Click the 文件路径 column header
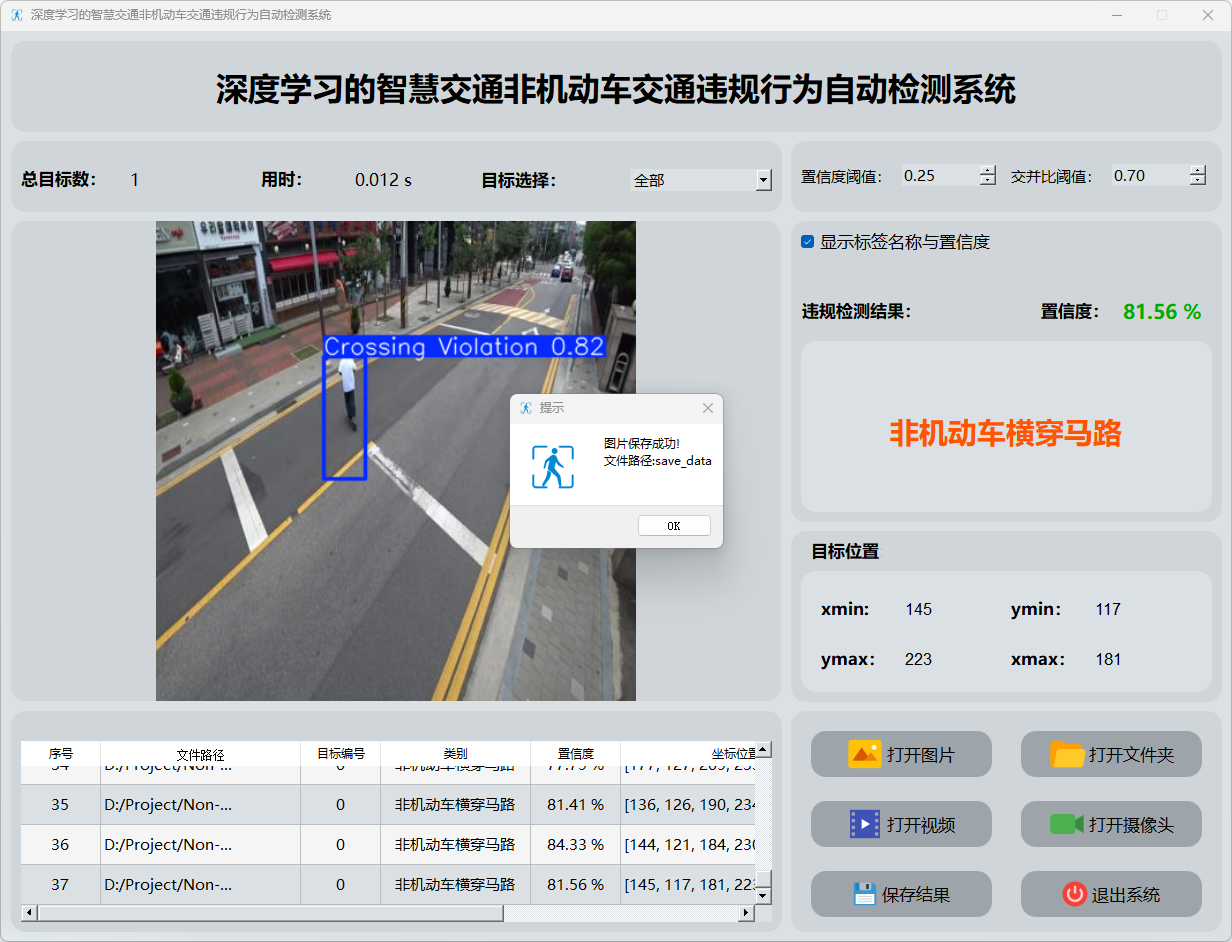 pos(201,754)
